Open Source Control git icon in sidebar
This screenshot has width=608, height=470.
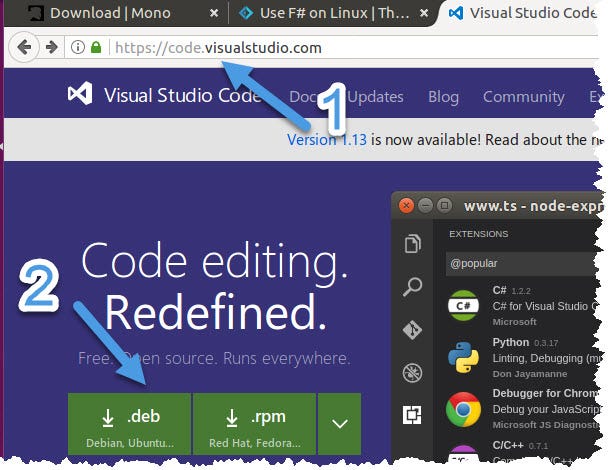(413, 330)
